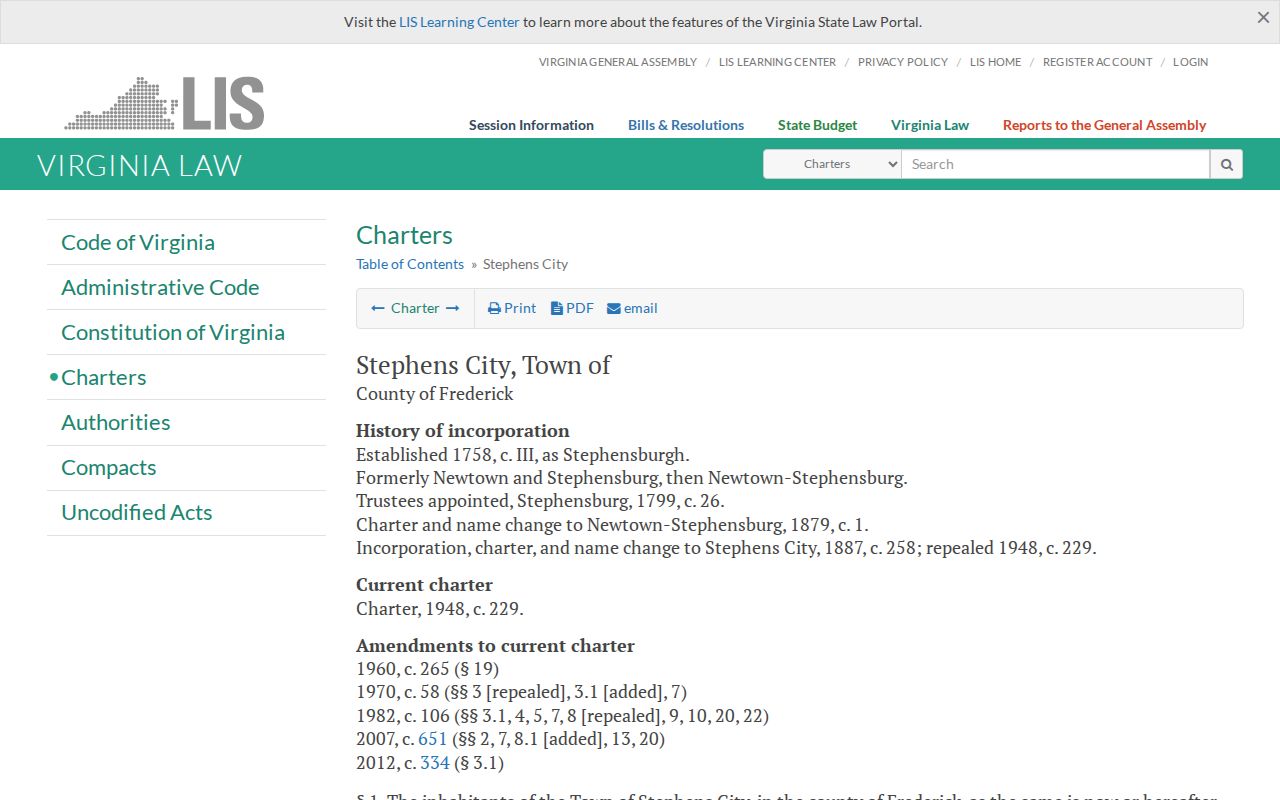Download charter as PDF

pyautogui.click(x=572, y=308)
